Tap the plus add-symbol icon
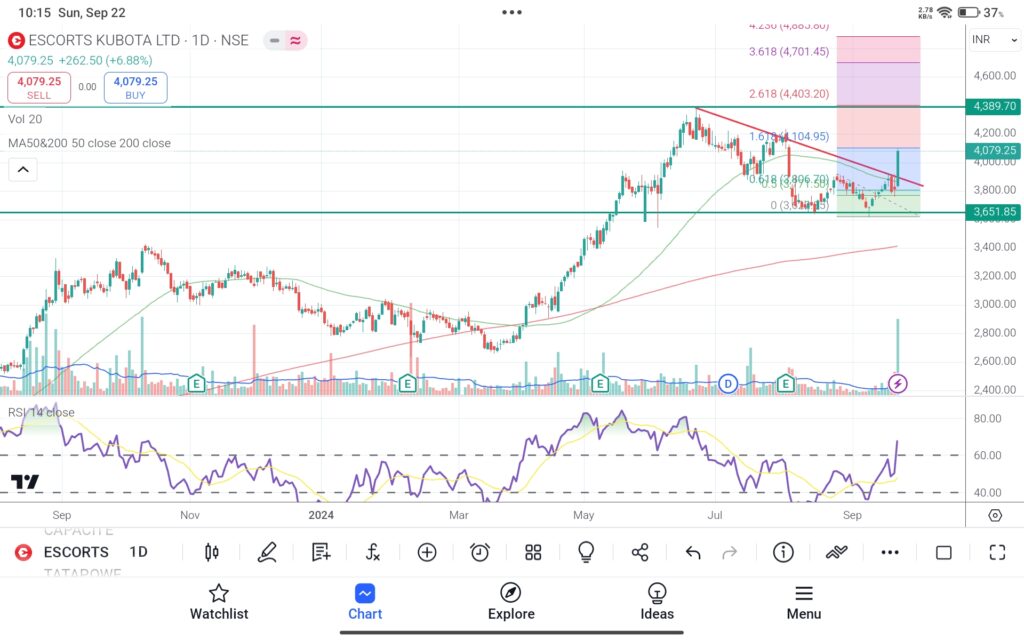 pos(427,552)
